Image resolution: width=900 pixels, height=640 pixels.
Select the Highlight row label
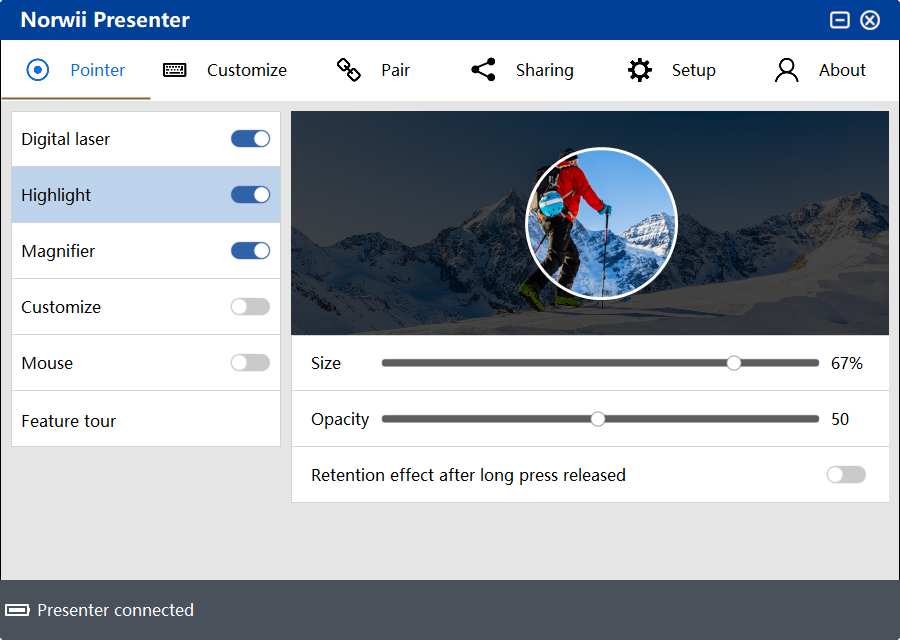(x=56, y=196)
